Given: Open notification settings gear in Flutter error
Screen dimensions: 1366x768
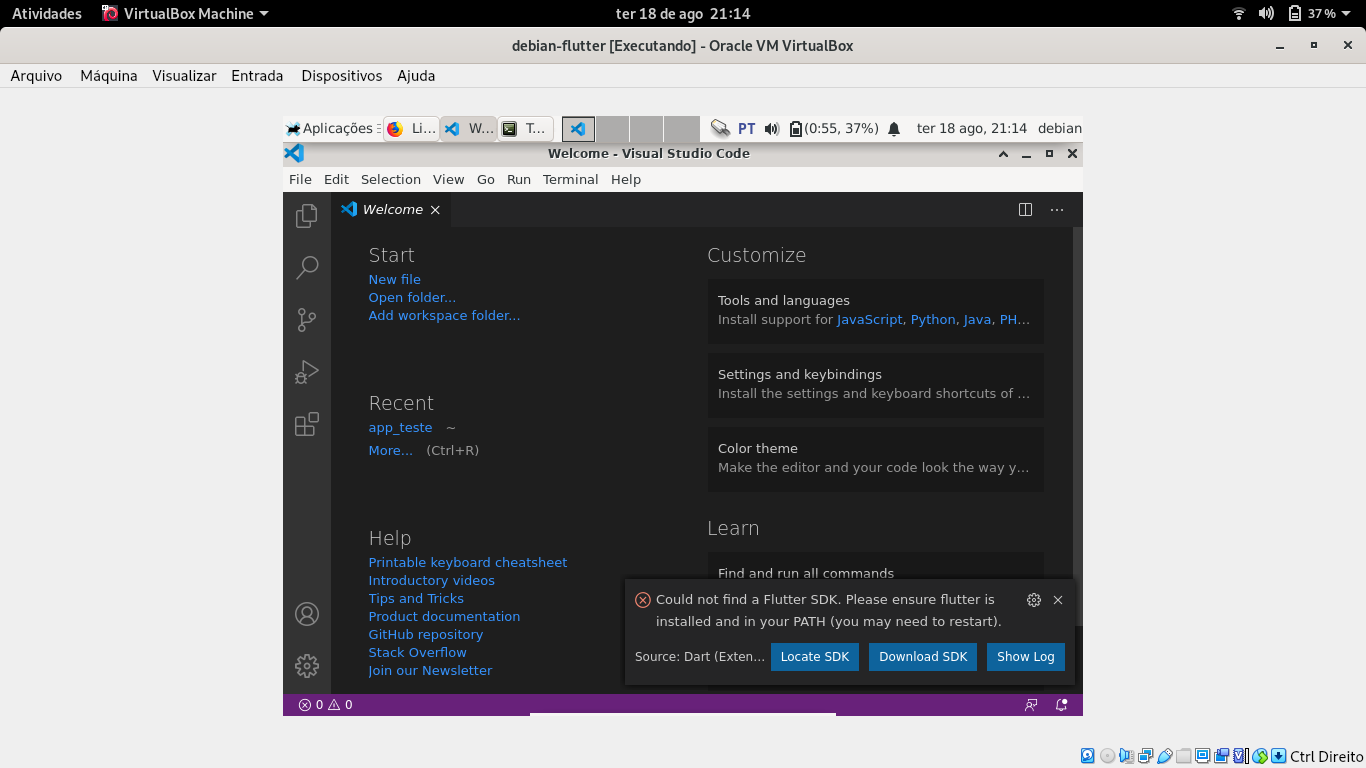Looking at the screenshot, I should [x=1034, y=600].
